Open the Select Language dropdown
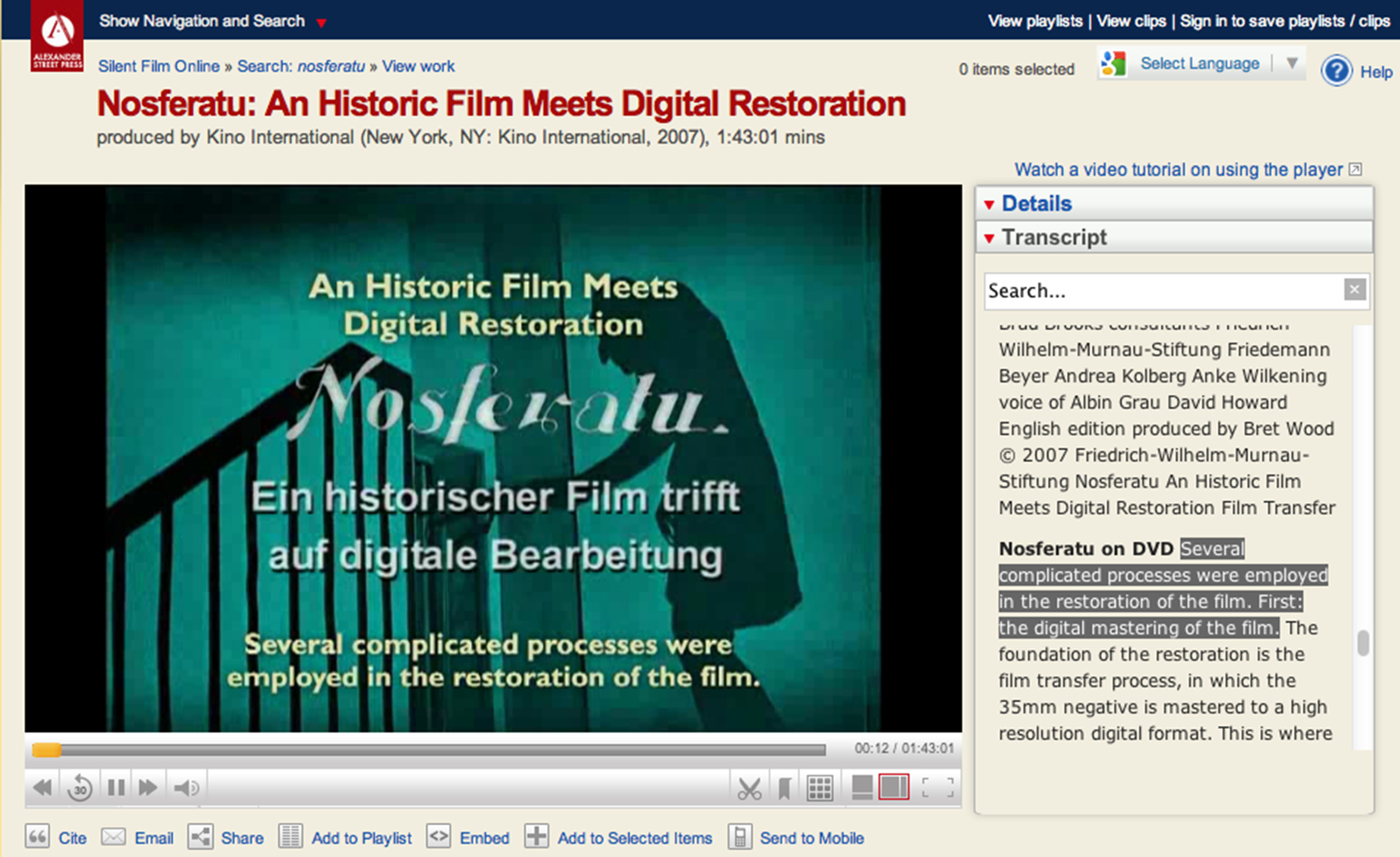Screen dimensions: 1400x857 [x=1200, y=64]
